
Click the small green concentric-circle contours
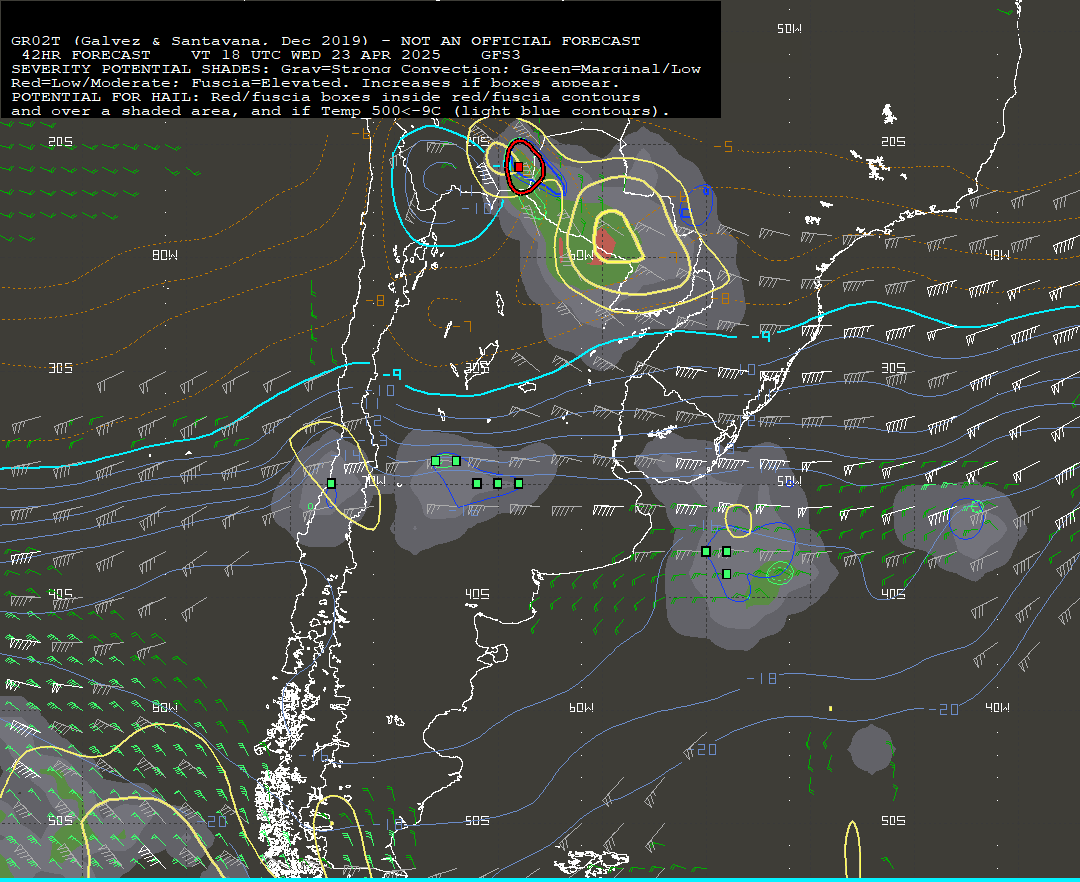tap(780, 571)
